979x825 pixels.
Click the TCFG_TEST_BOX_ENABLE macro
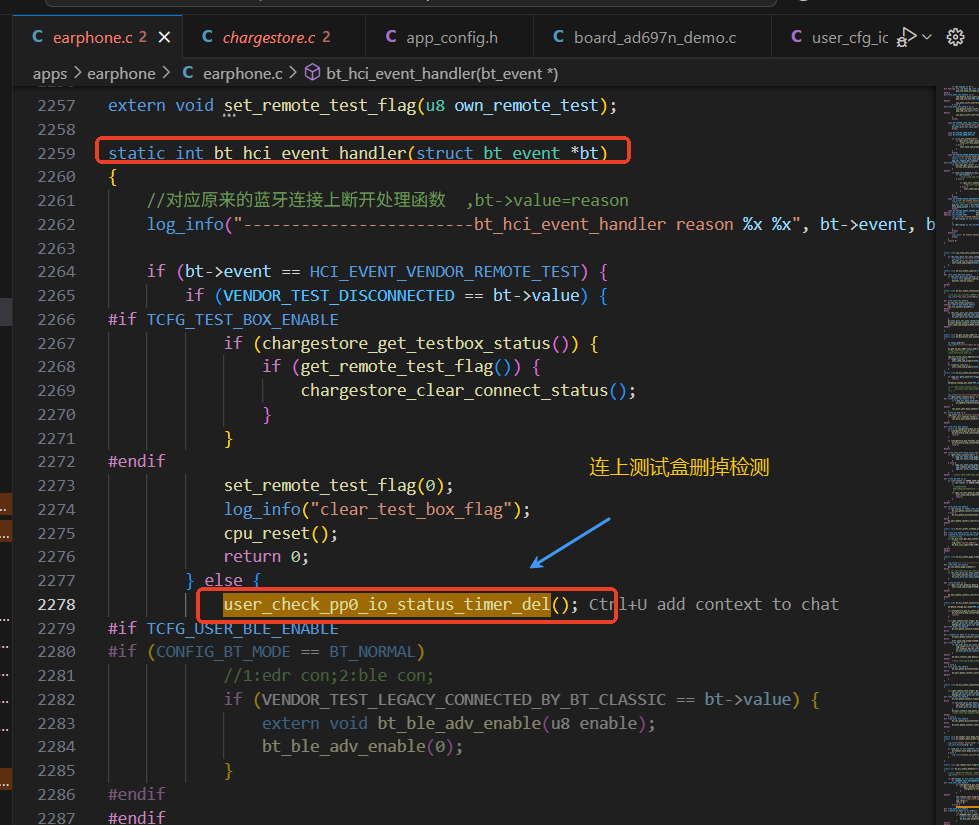pyautogui.click(x=243, y=320)
